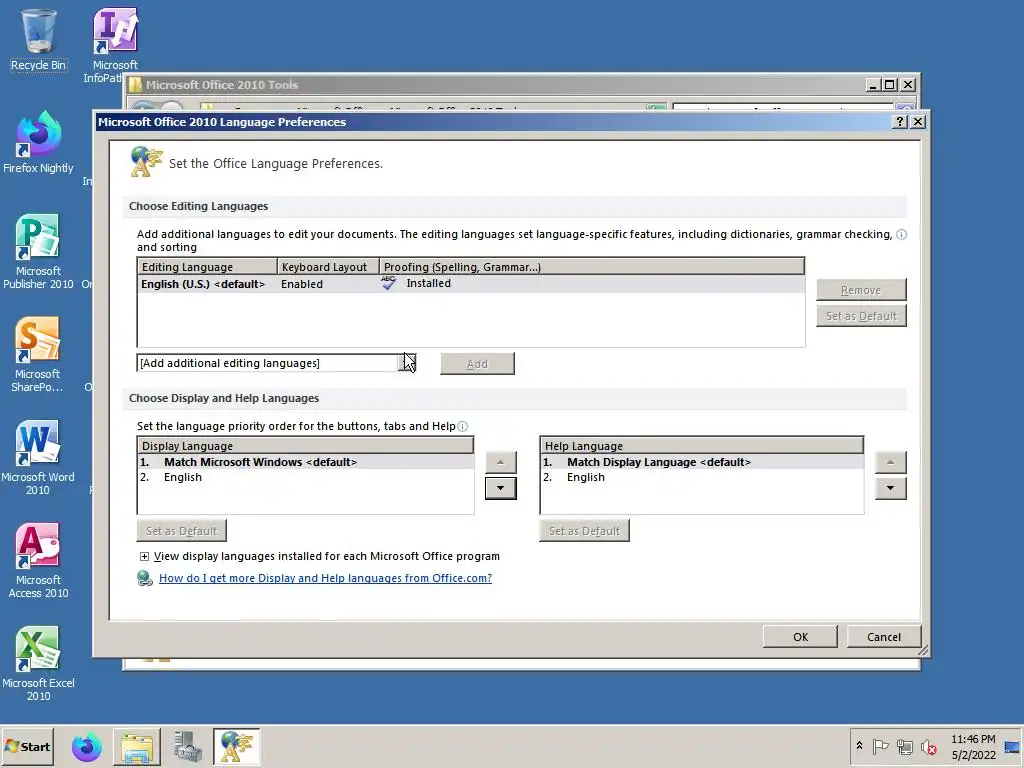Click the Display Language column header
Screen dimensions: 1024x768
[x=305, y=445]
